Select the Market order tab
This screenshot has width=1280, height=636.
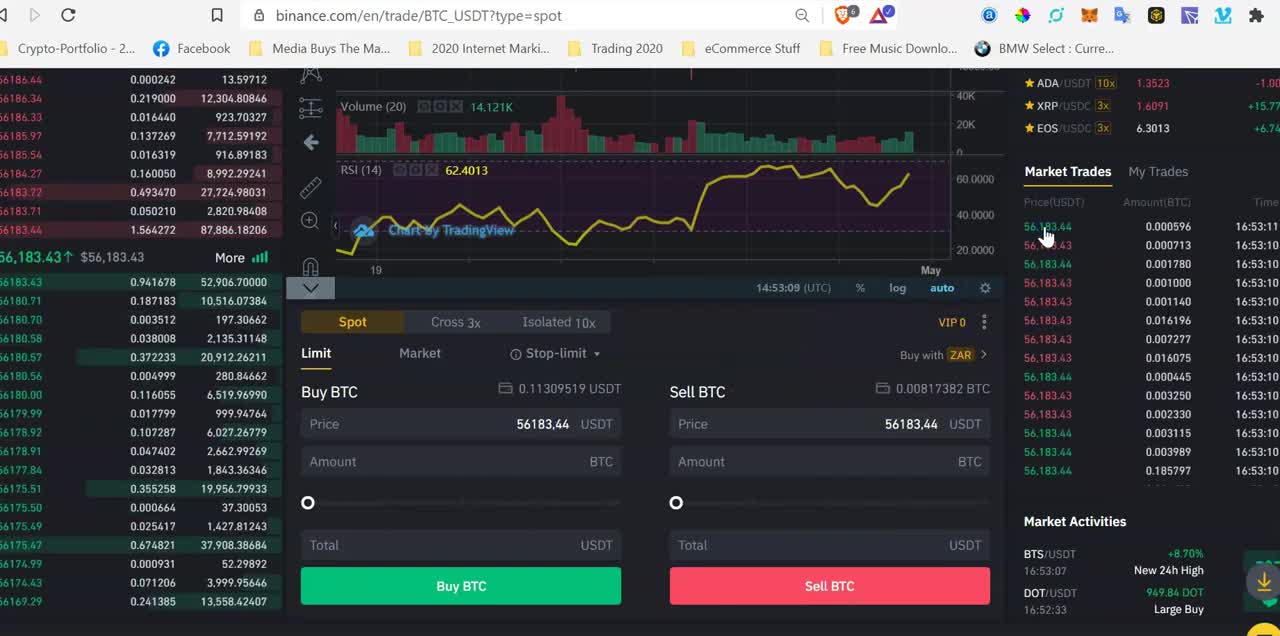(420, 353)
